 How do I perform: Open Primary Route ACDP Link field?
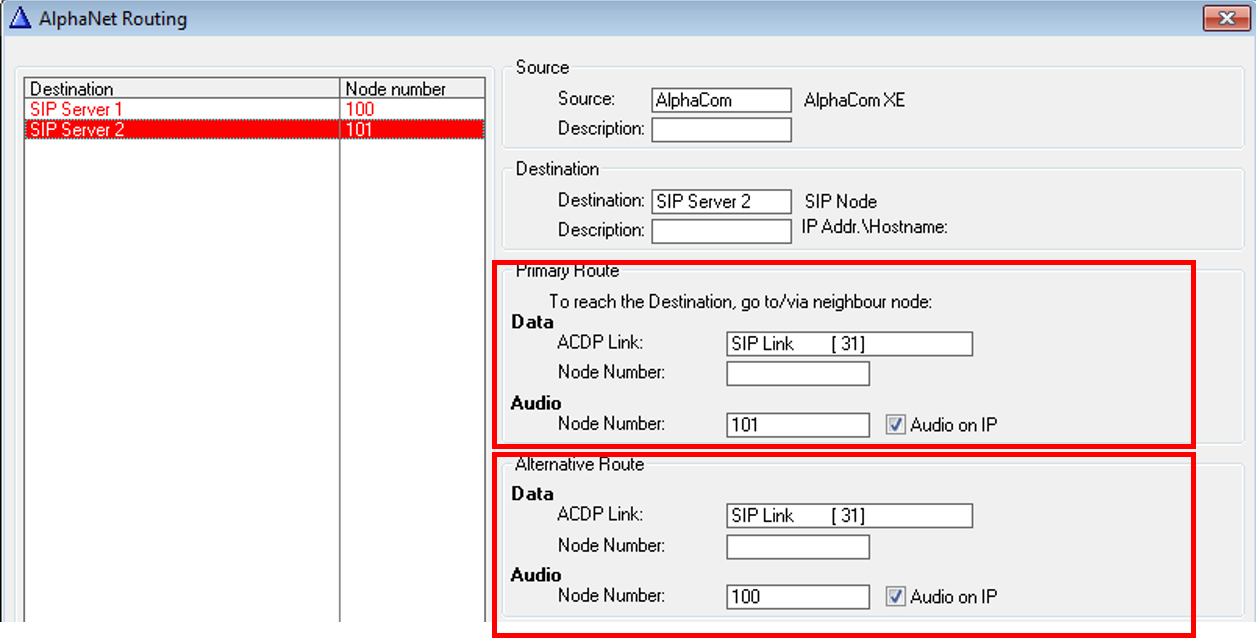tap(849, 344)
